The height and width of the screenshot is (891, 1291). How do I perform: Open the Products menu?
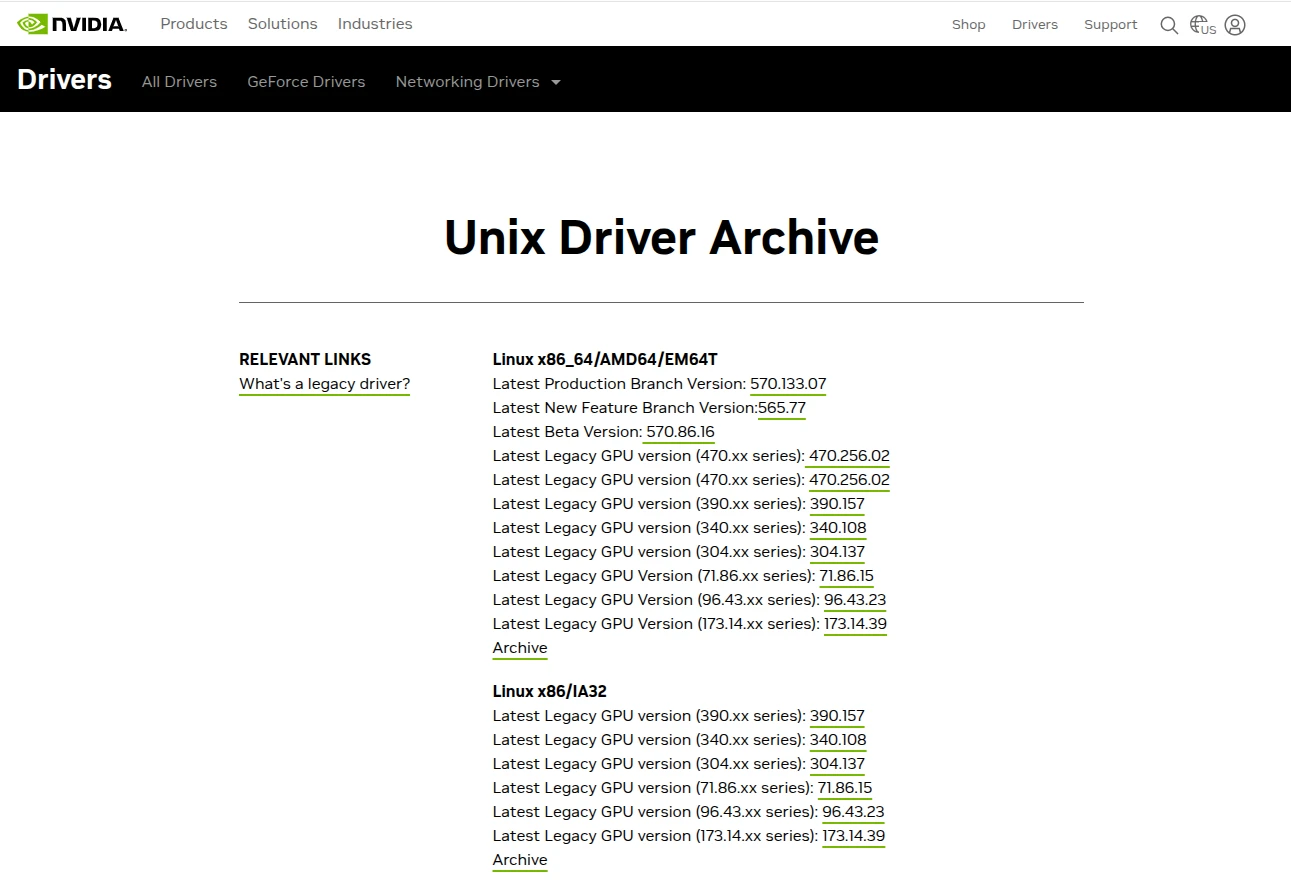(194, 24)
